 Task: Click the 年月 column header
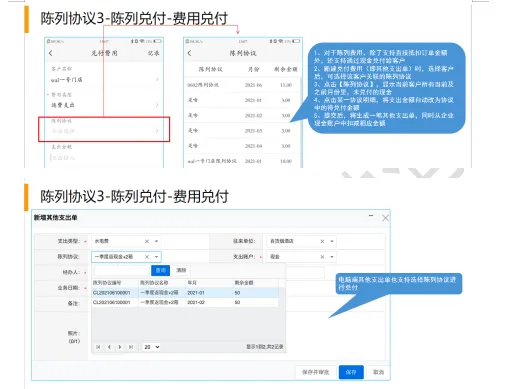point(209,283)
